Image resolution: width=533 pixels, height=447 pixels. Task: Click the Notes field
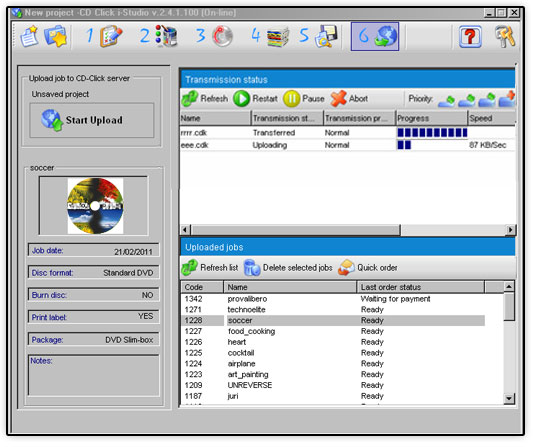(93, 376)
